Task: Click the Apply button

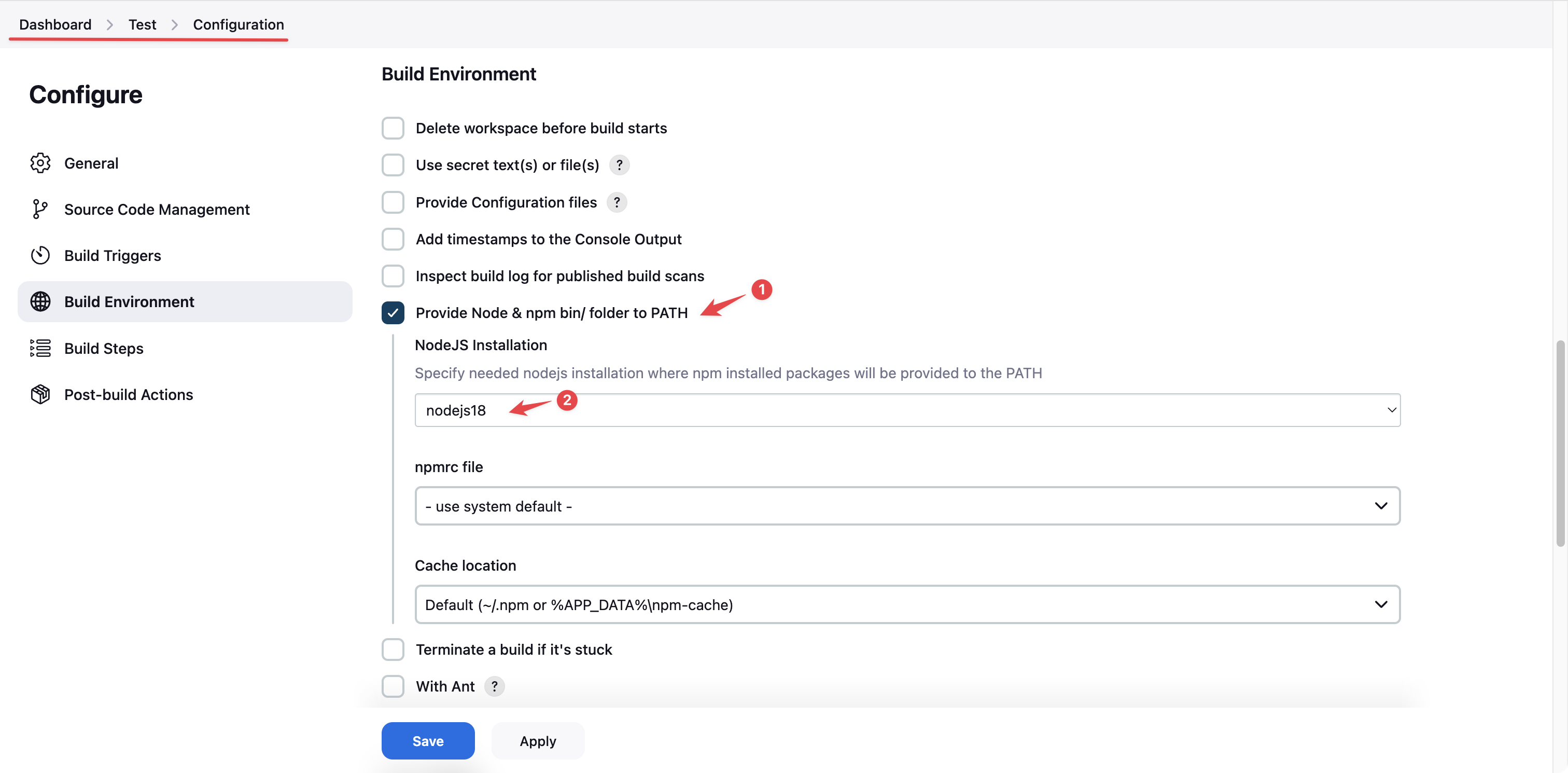Action: coord(538,741)
